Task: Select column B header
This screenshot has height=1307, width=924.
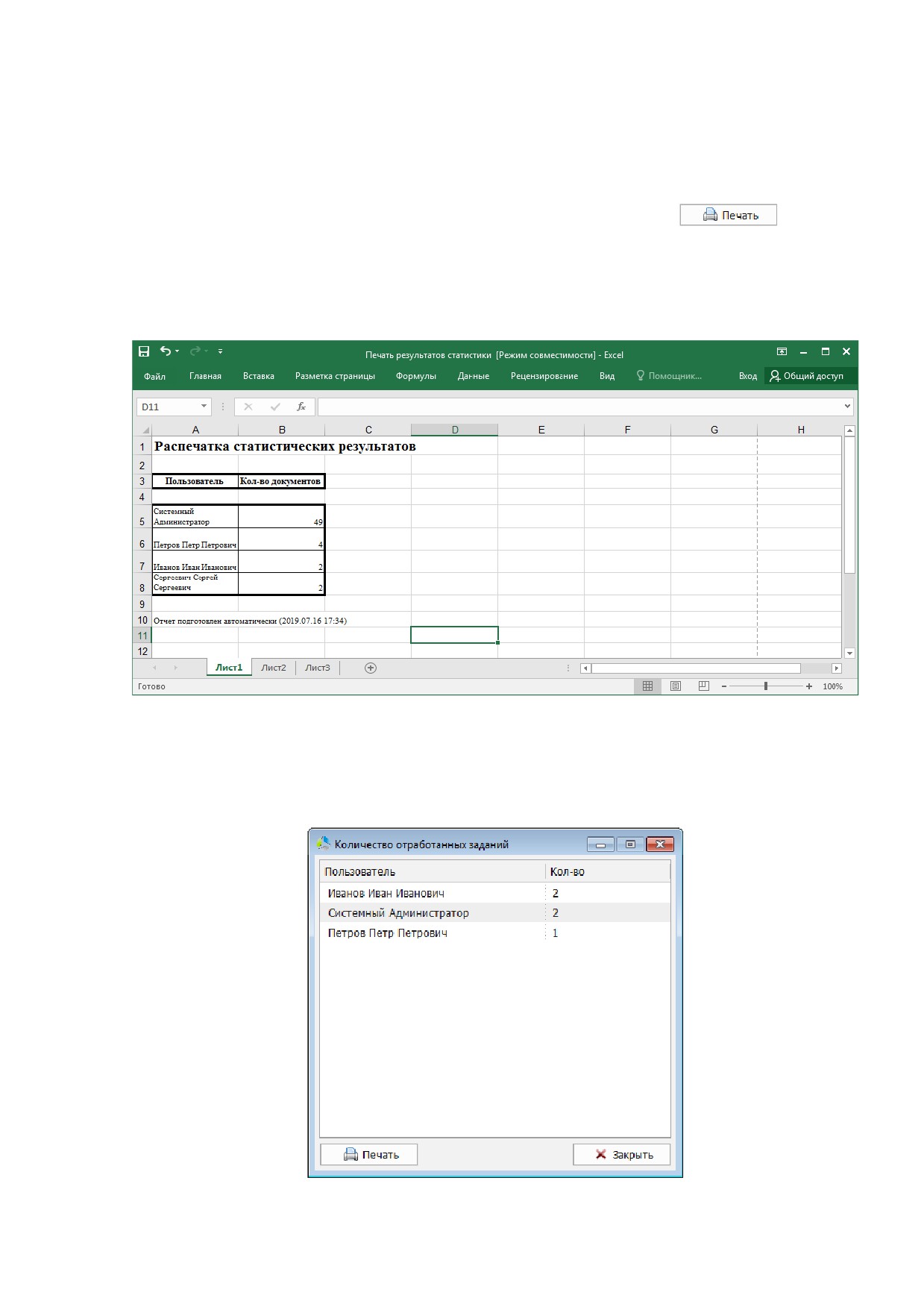Action: pos(282,430)
